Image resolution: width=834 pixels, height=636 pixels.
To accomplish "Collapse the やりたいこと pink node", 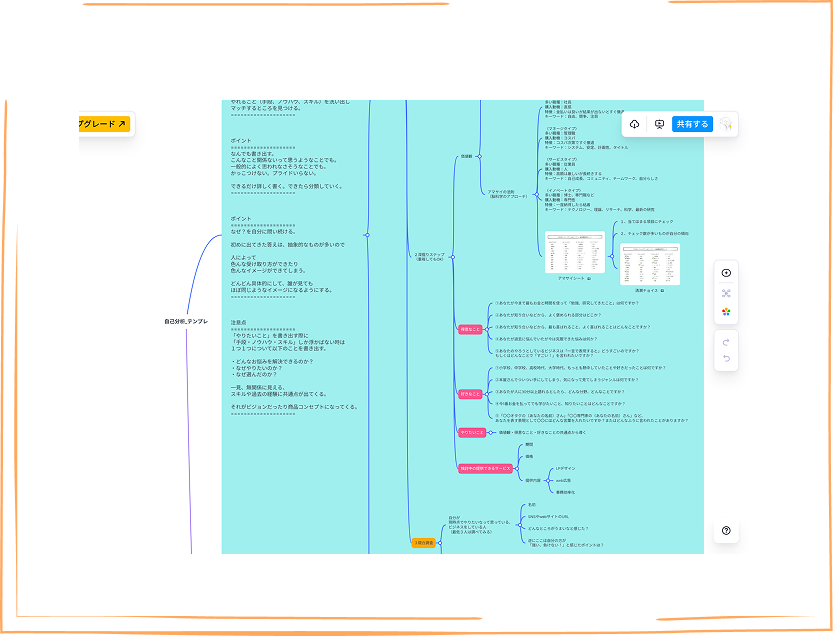I will (x=490, y=432).
